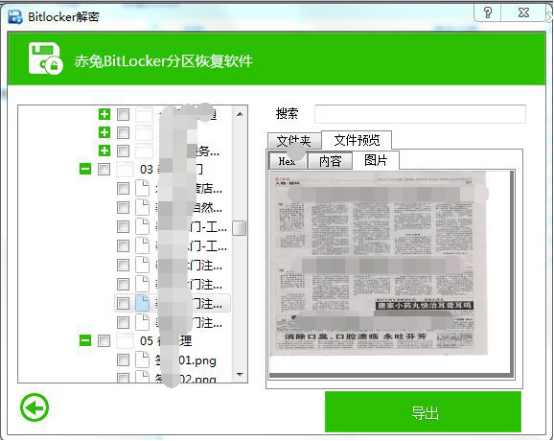Select the file name ending 店...
This screenshot has height=441, width=554.
[189, 188]
